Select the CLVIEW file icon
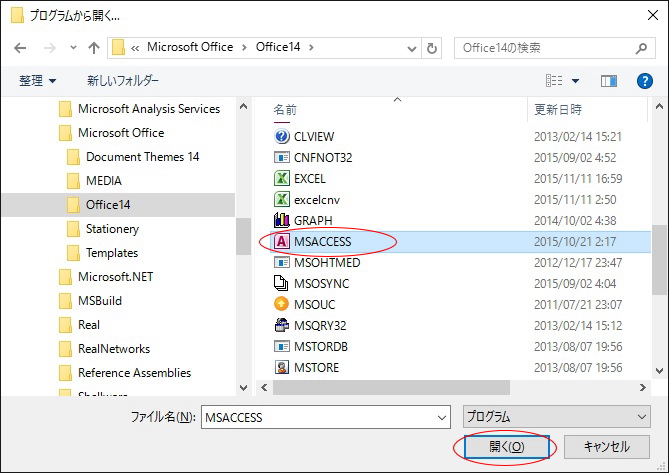The width and height of the screenshot is (669, 473). tap(282, 136)
